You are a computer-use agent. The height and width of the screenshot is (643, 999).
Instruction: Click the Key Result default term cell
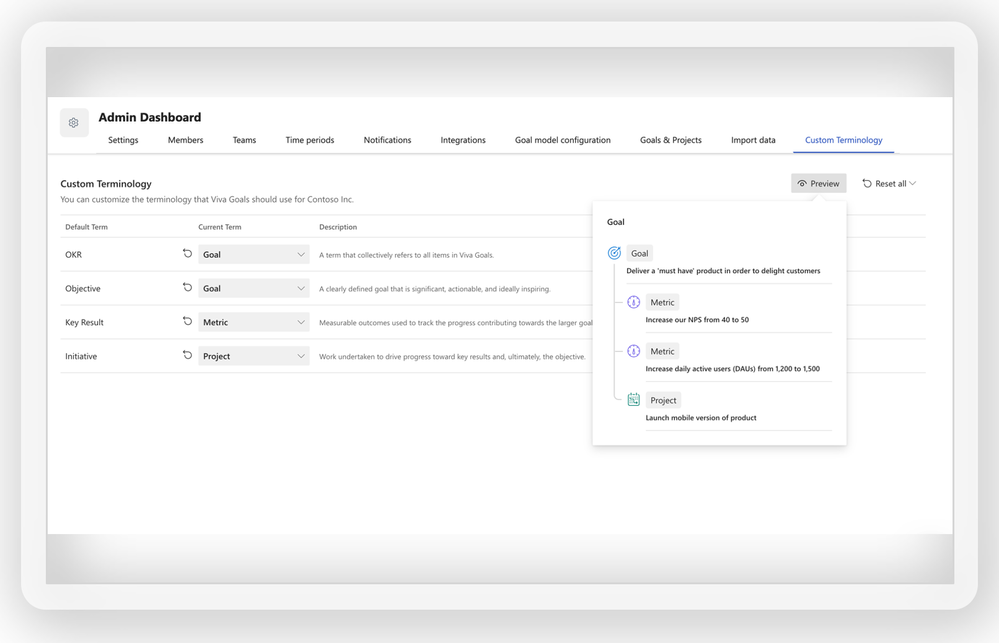coord(84,322)
